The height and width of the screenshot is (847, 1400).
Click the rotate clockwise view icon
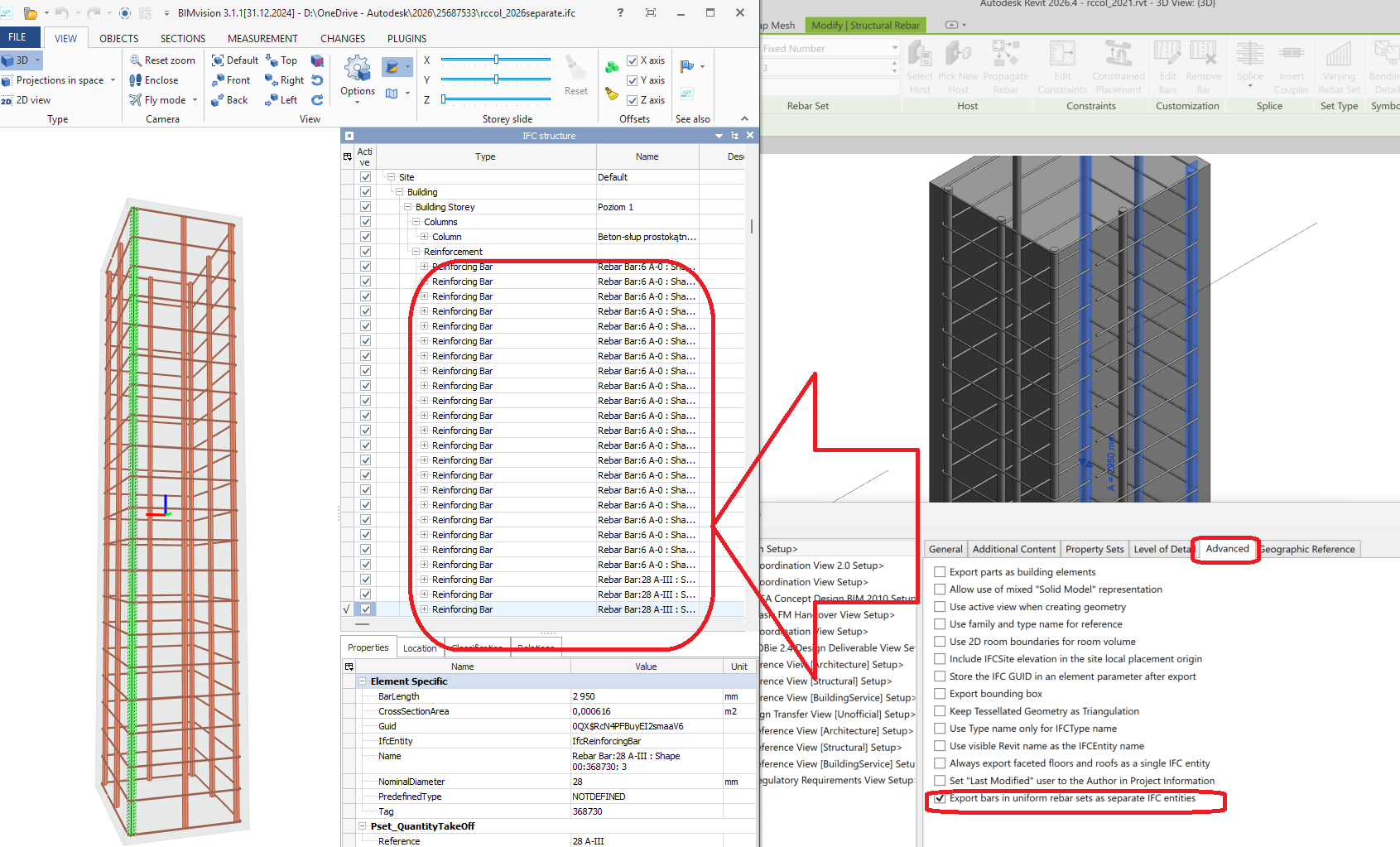(317, 100)
